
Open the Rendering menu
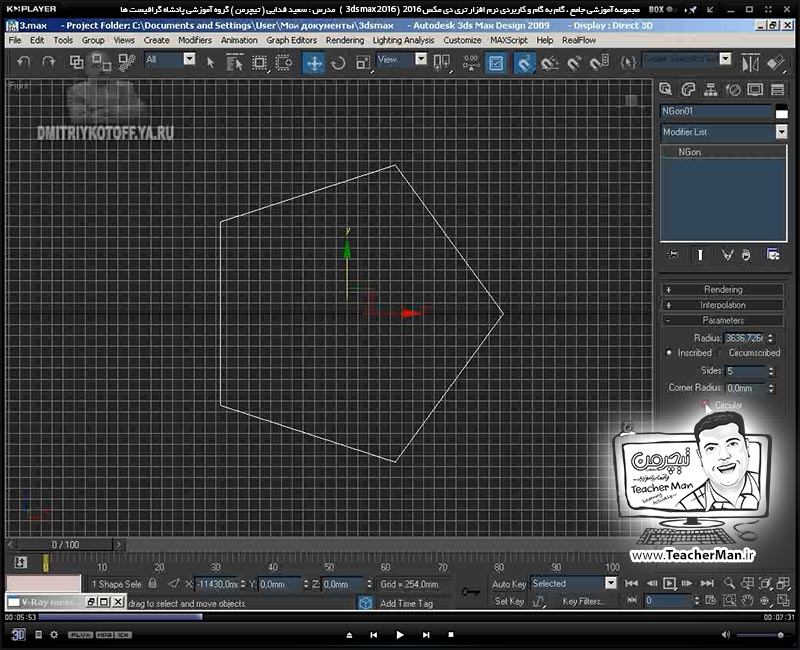(345, 40)
